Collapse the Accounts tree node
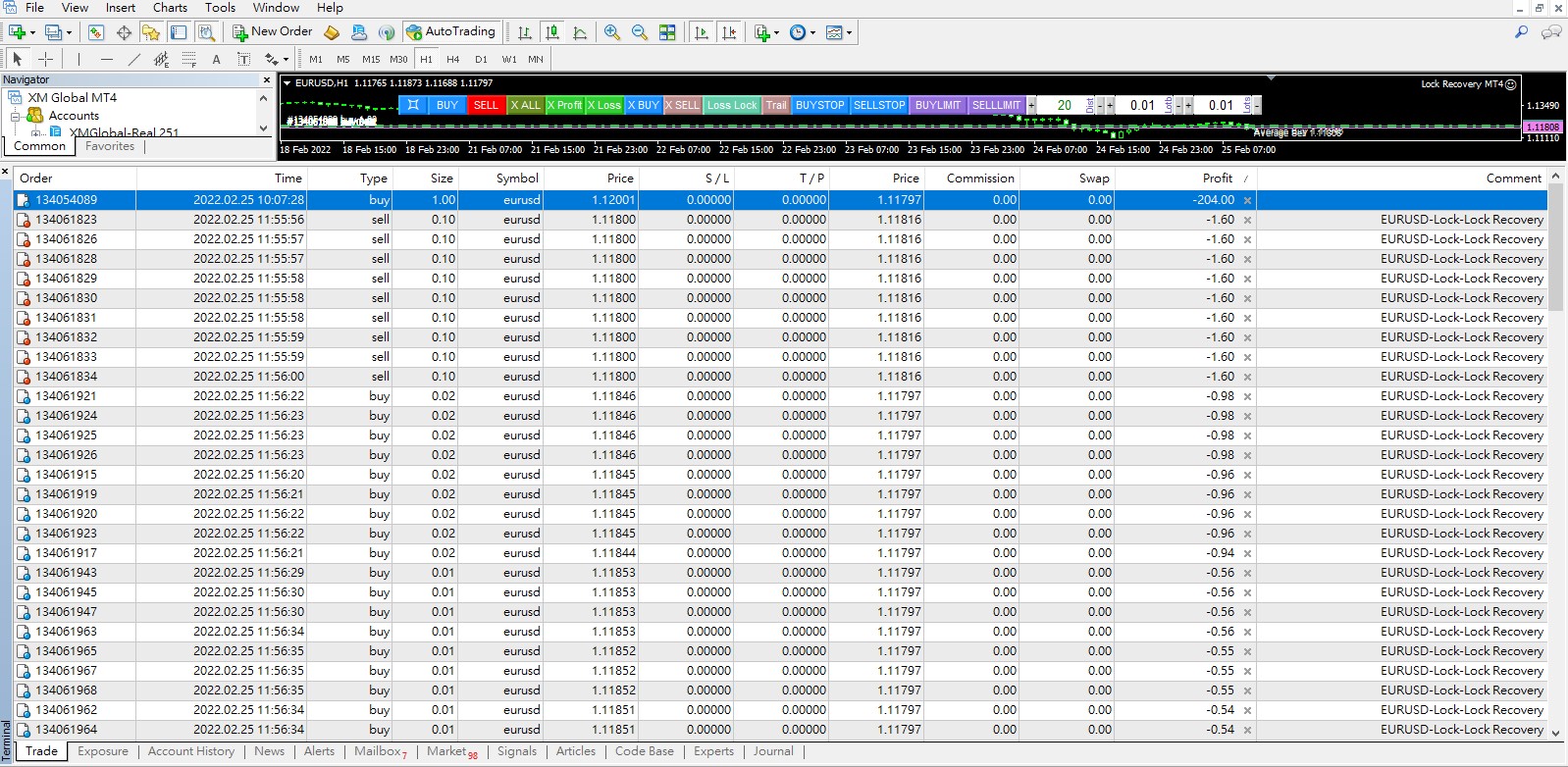1568x767 pixels. [x=16, y=116]
